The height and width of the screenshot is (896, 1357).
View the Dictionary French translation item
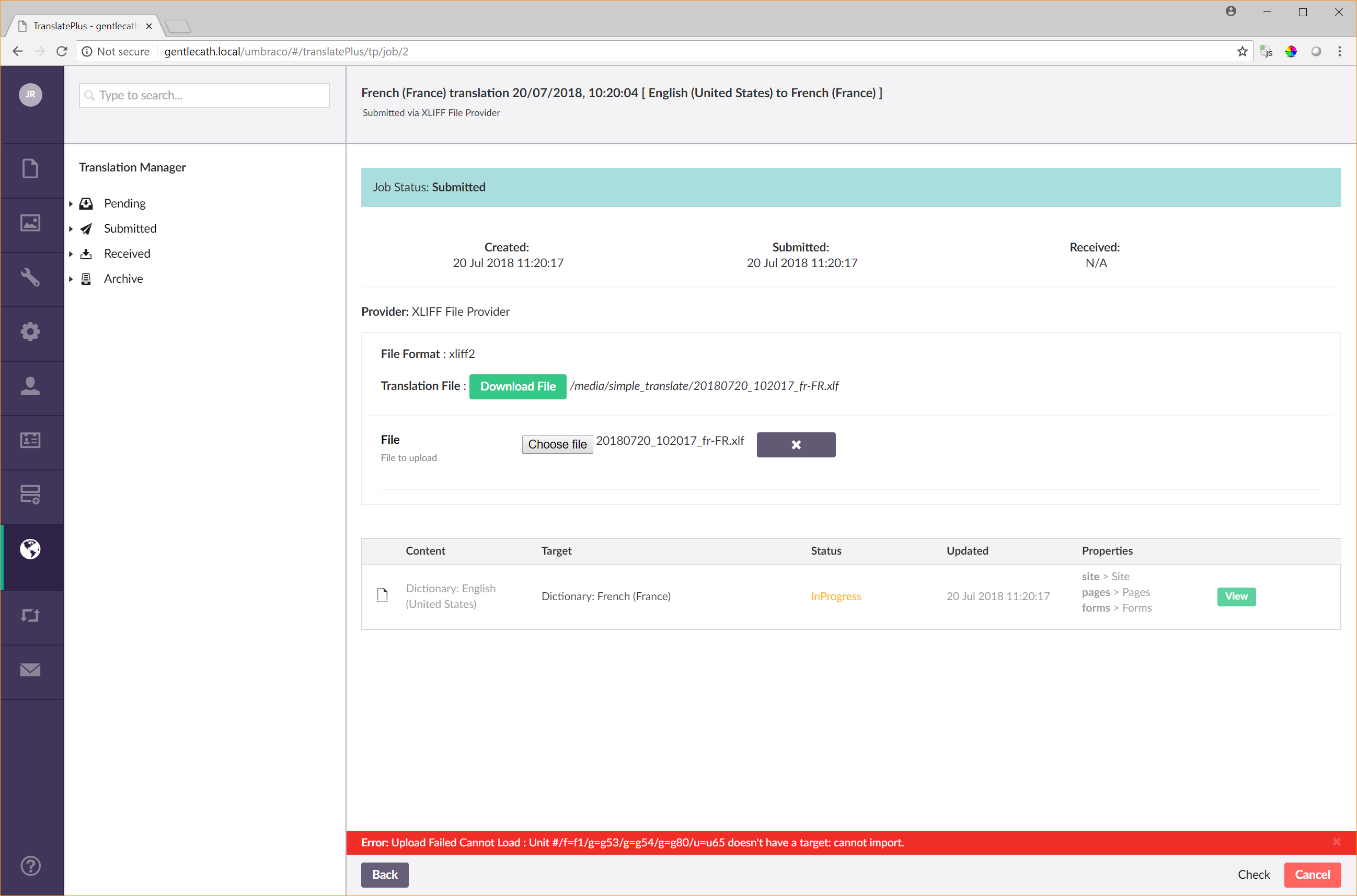click(x=1236, y=596)
